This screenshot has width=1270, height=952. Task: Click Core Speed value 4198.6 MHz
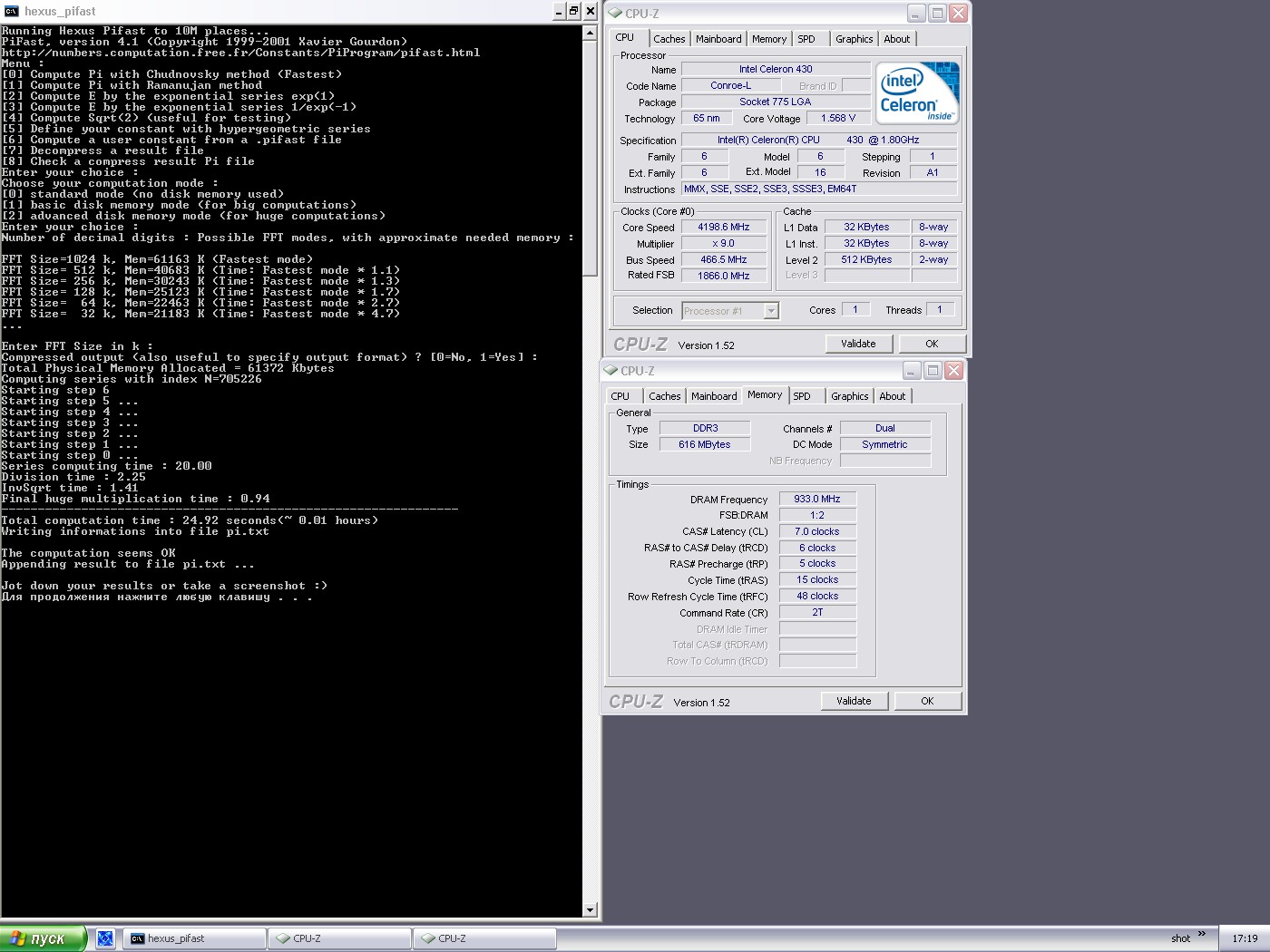pos(724,228)
